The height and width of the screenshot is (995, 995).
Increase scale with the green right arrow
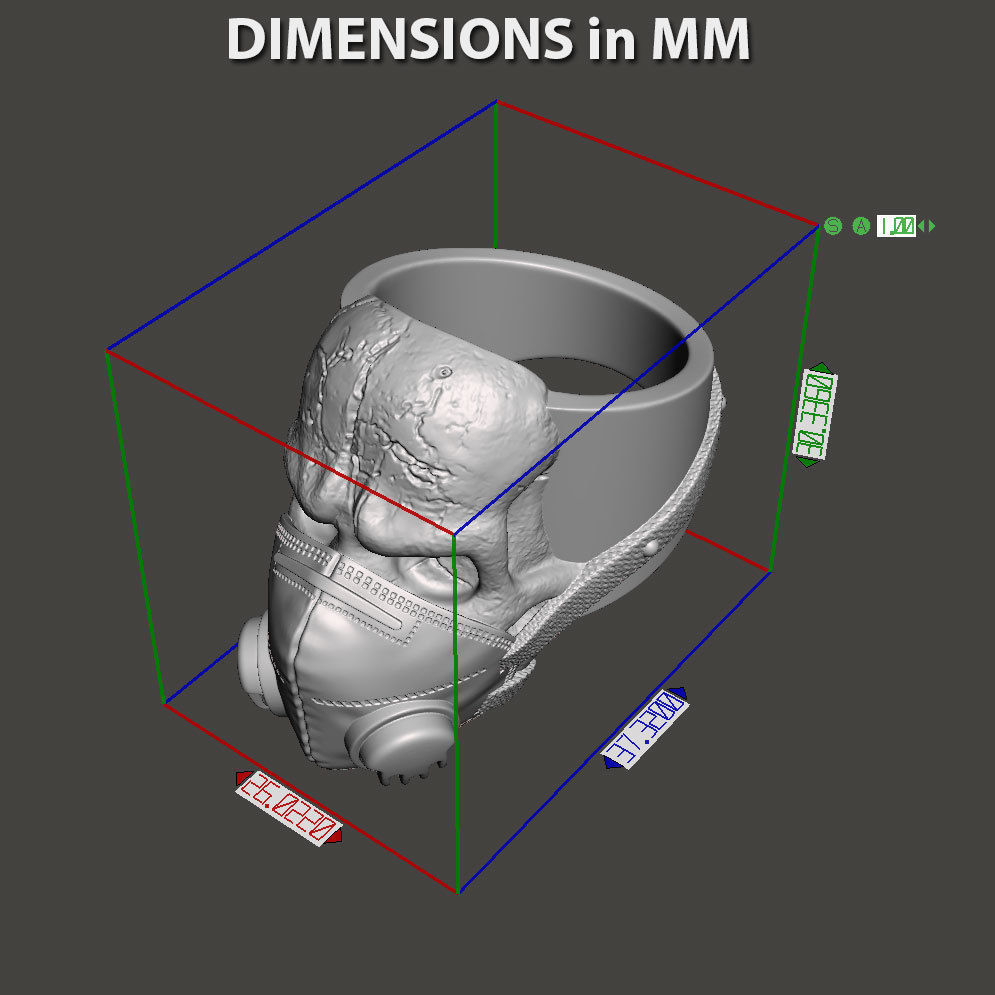point(932,225)
